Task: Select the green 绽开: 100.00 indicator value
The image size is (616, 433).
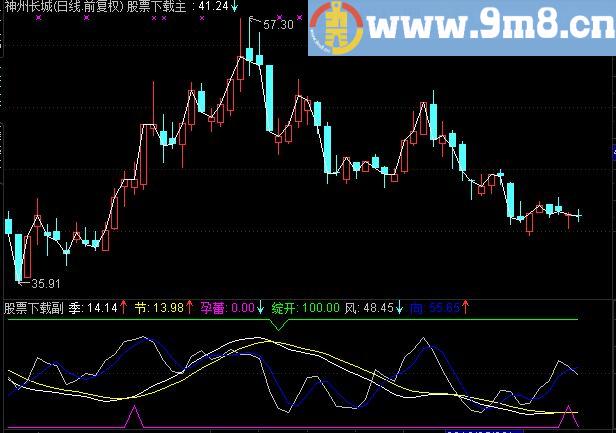Action: [306, 308]
